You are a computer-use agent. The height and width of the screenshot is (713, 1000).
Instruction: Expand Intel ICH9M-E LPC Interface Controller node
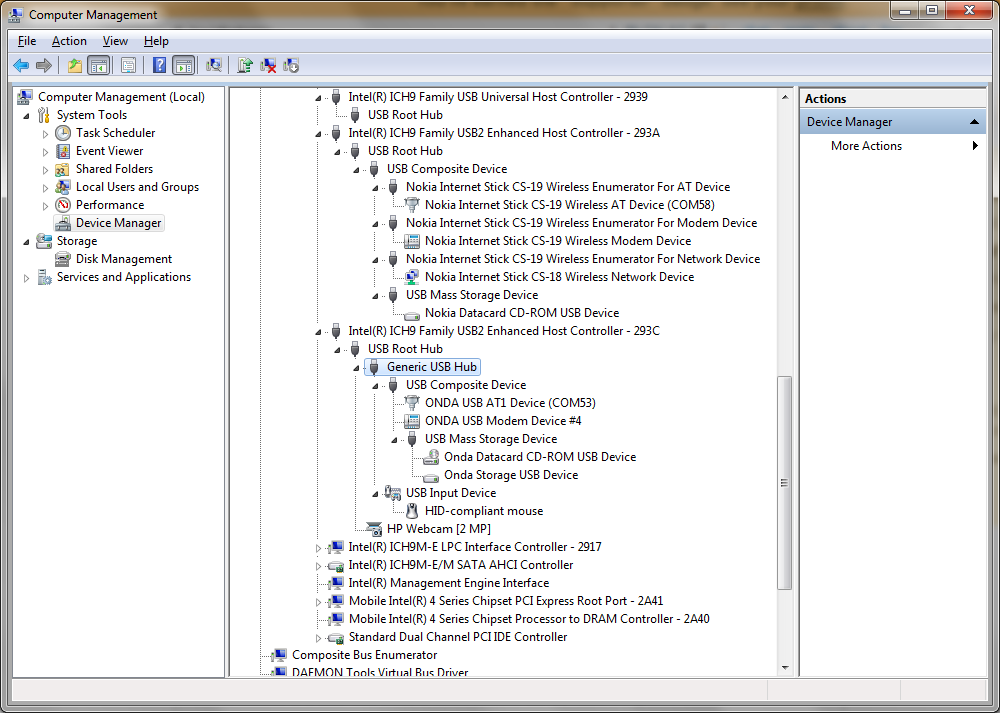tap(318, 547)
